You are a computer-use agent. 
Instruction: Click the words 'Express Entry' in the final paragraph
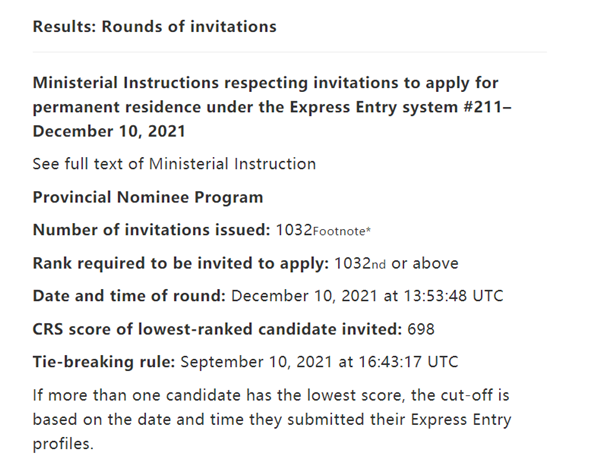coord(461,420)
